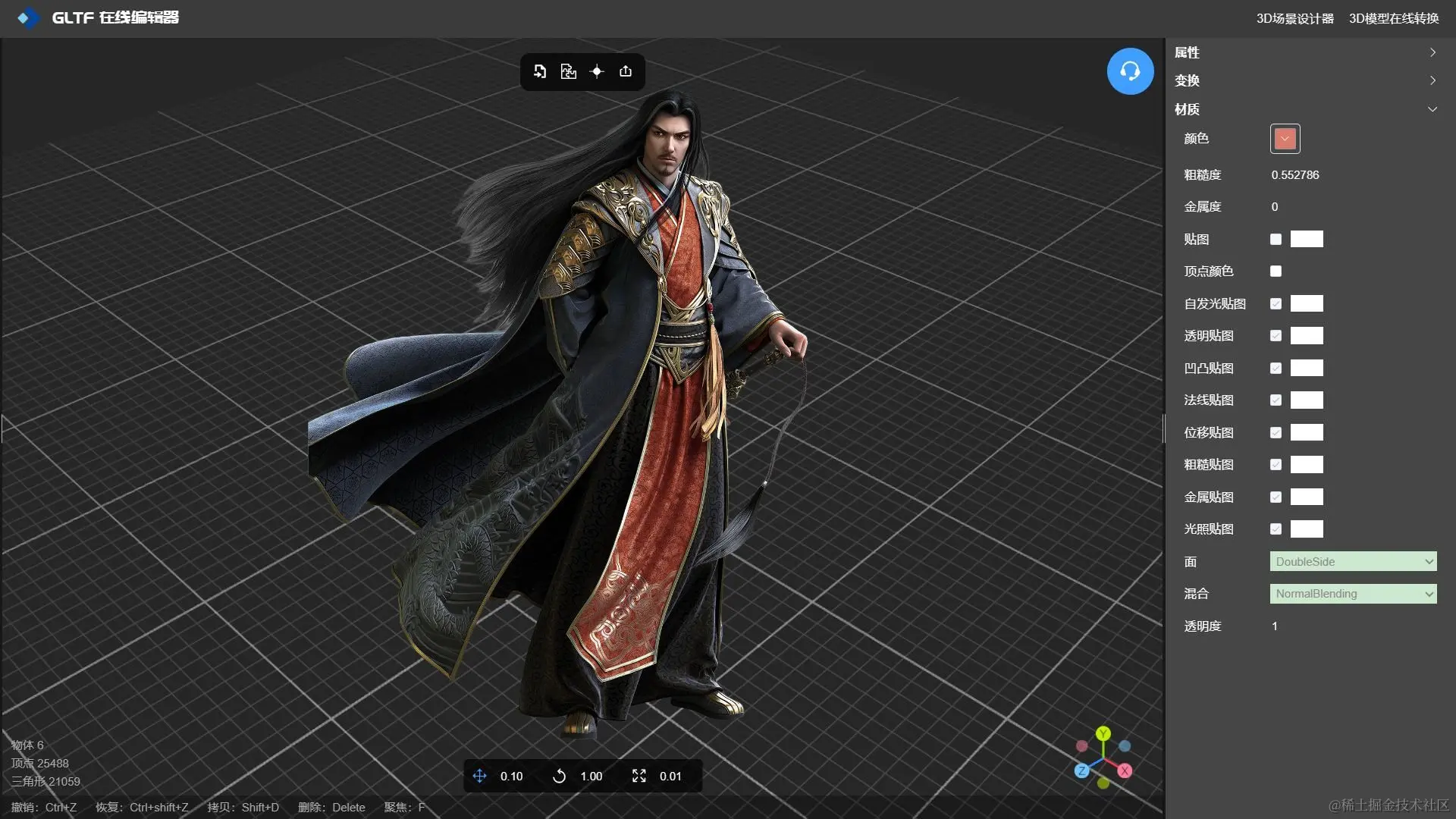The image size is (1456, 819).
Task: Click the 金属度 value 0
Action: [x=1275, y=206]
